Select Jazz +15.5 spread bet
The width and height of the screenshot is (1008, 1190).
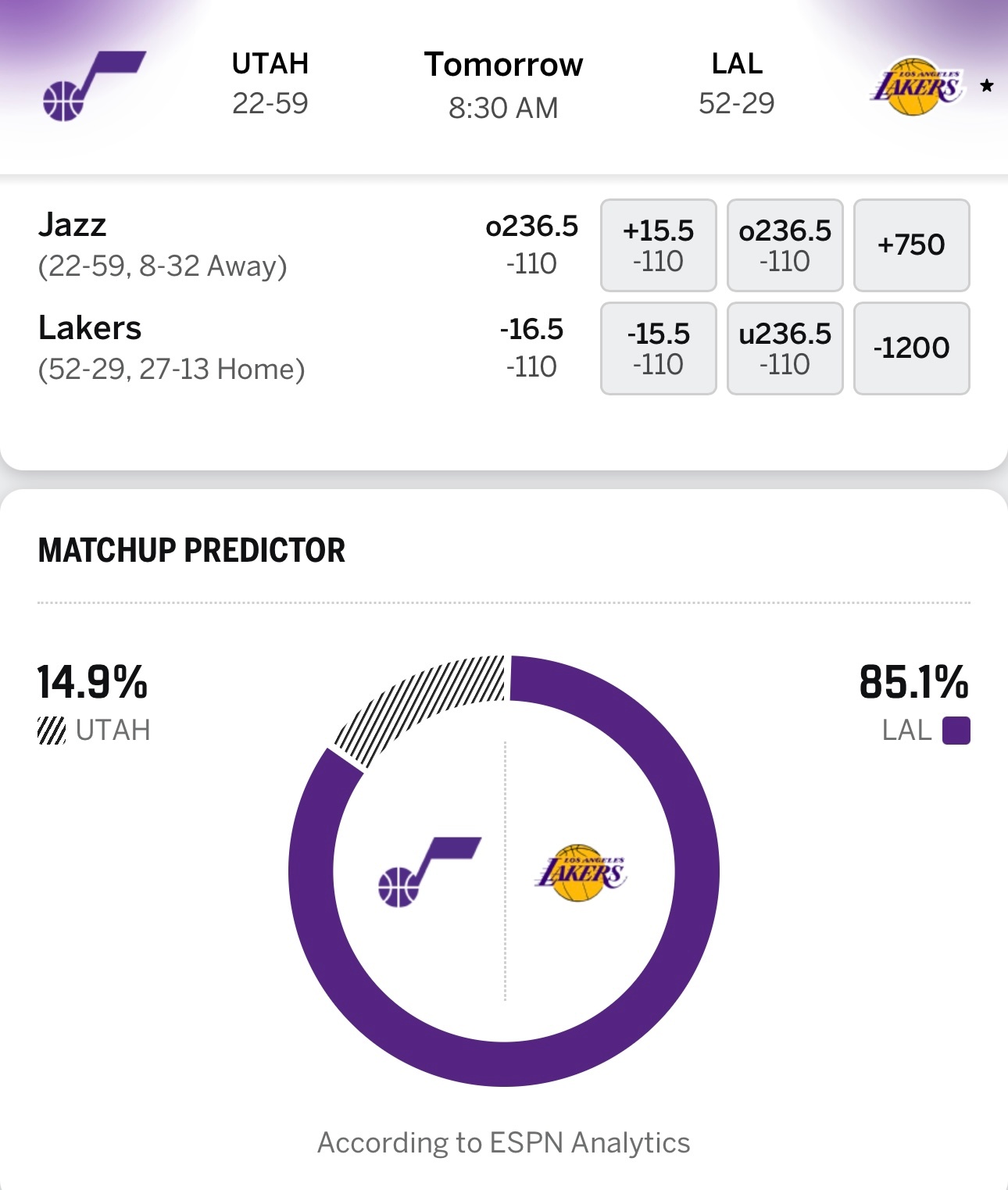(658, 245)
